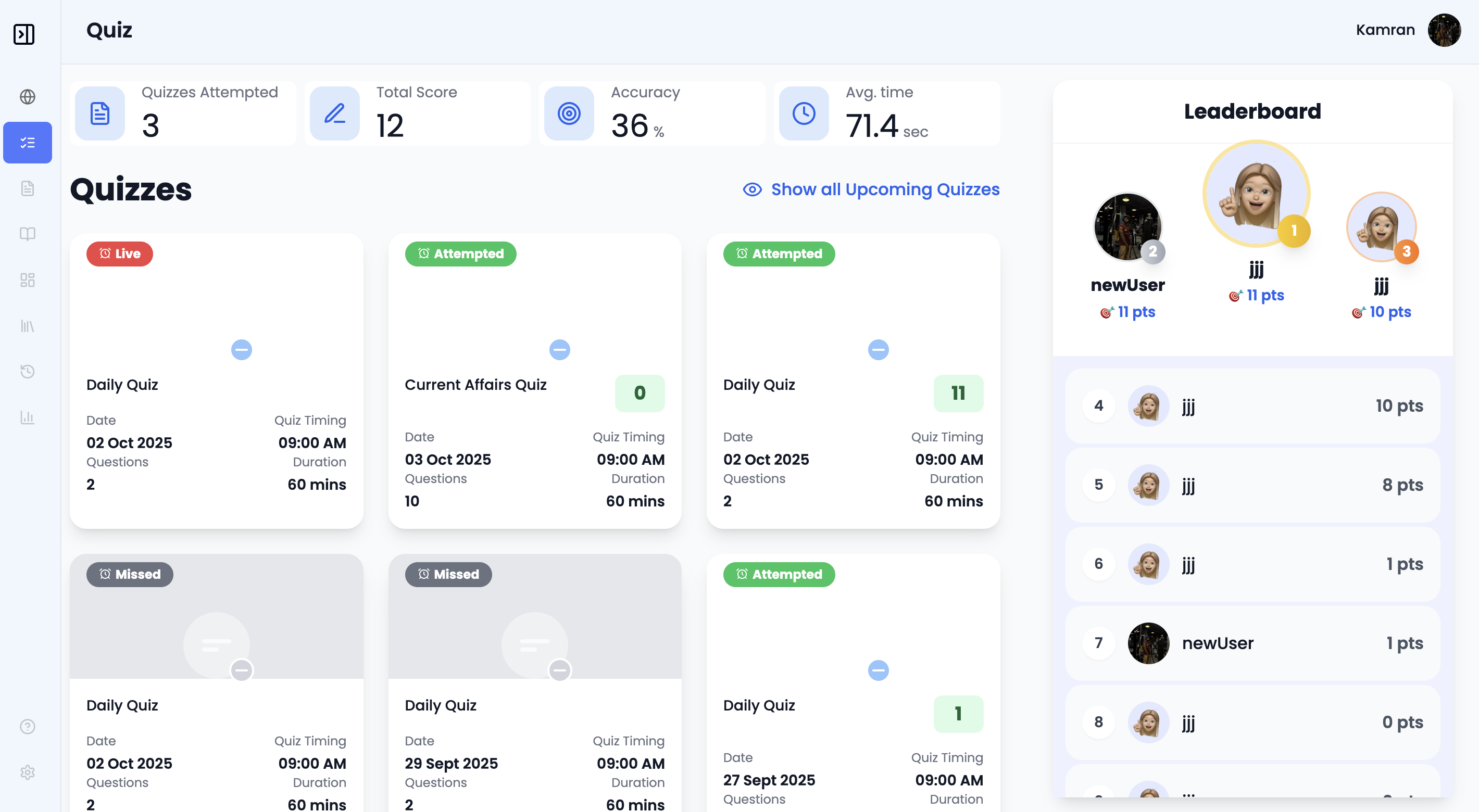Open the book study icon in sidebar

click(27, 234)
